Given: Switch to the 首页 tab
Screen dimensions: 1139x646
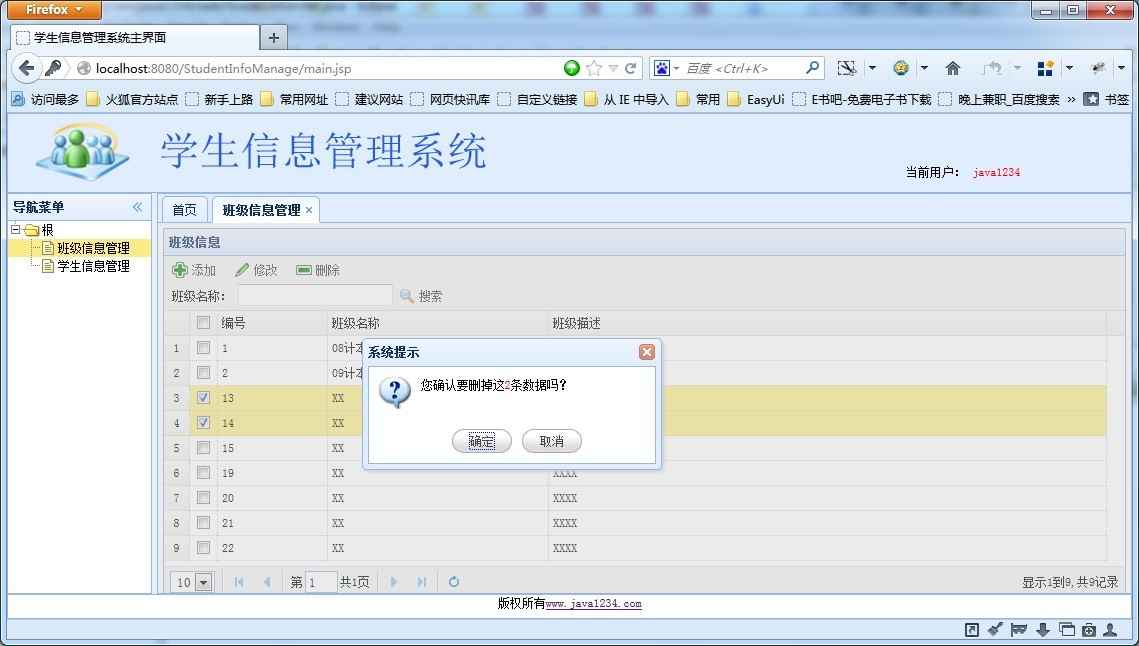Looking at the screenshot, I should click(183, 209).
